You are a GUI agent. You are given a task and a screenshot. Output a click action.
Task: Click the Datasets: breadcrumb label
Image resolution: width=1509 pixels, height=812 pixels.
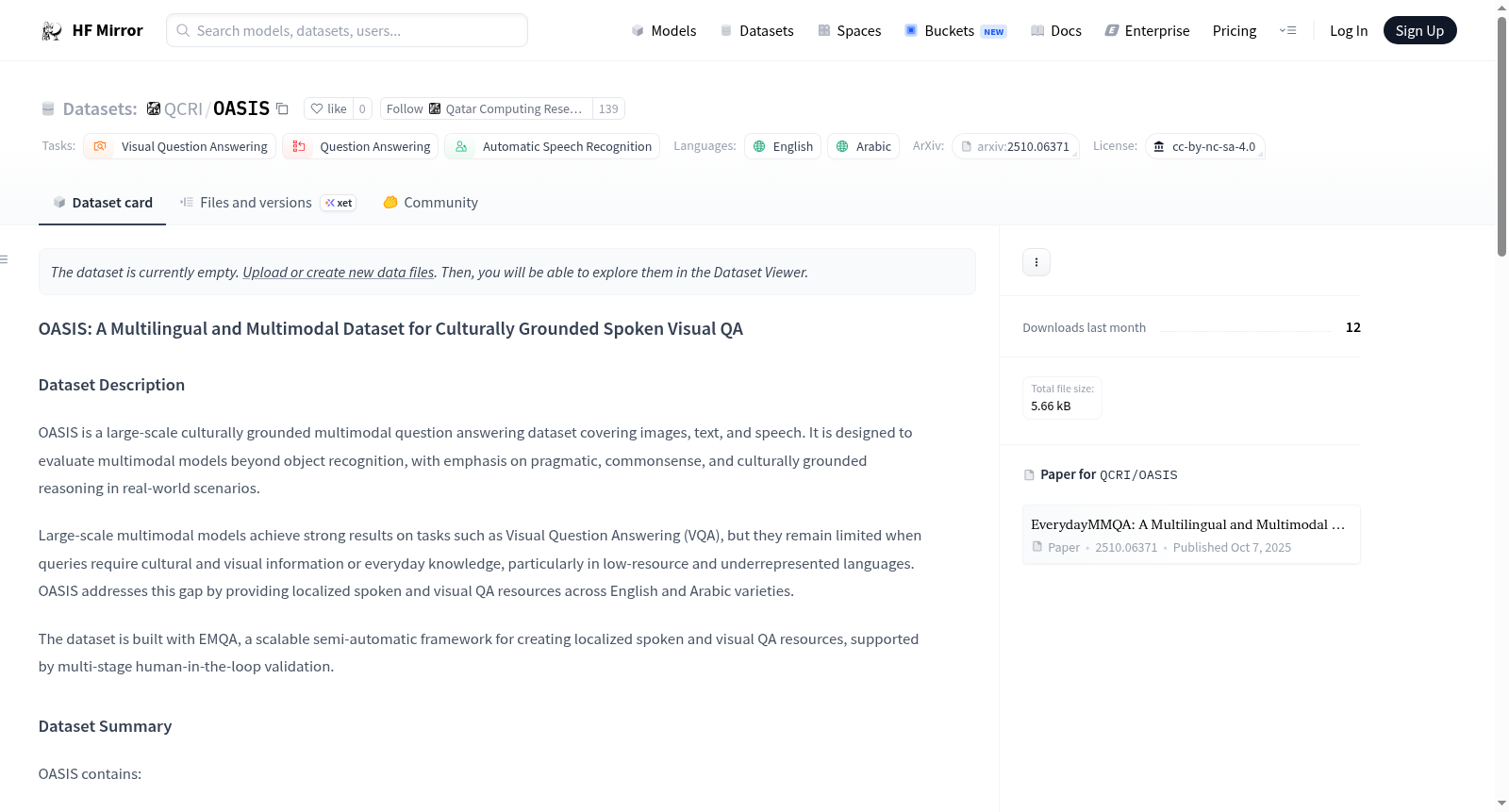[x=100, y=109]
